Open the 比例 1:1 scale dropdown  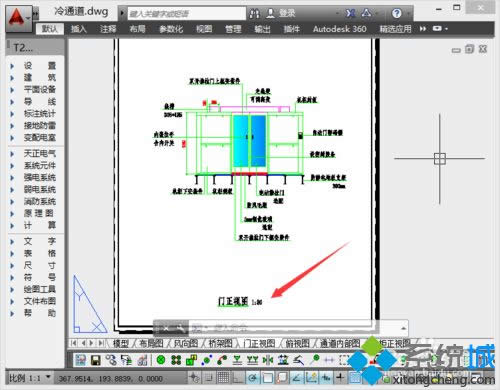(29, 378)
